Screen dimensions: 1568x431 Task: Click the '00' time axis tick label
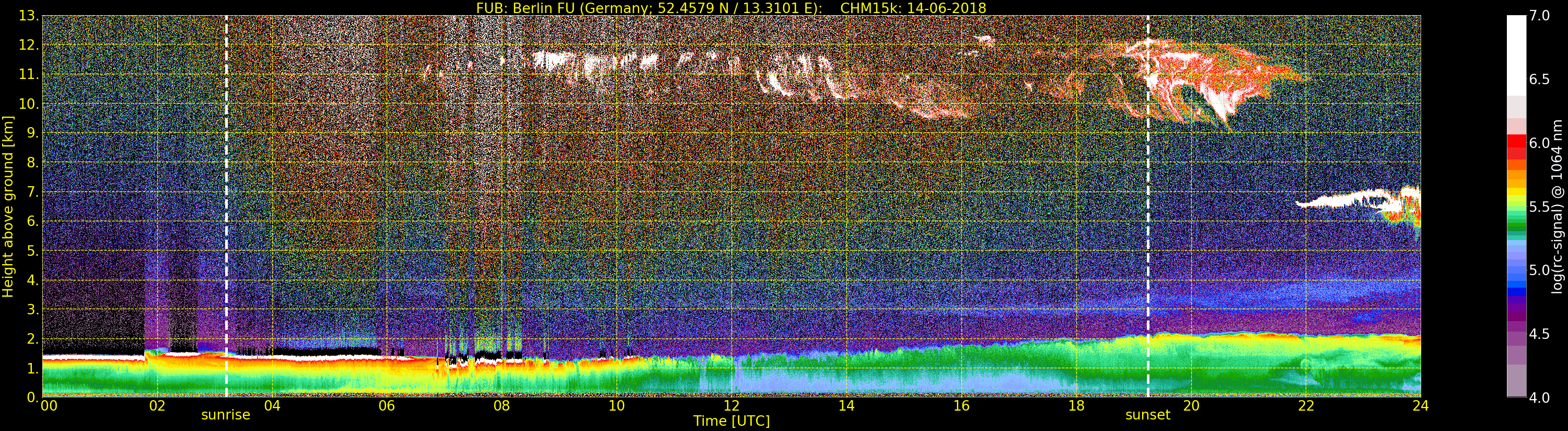click(49, 405)
